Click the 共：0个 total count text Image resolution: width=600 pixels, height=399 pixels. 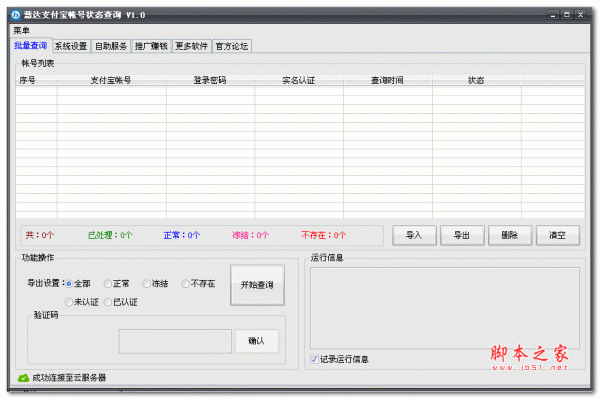[x=40, y=235]
